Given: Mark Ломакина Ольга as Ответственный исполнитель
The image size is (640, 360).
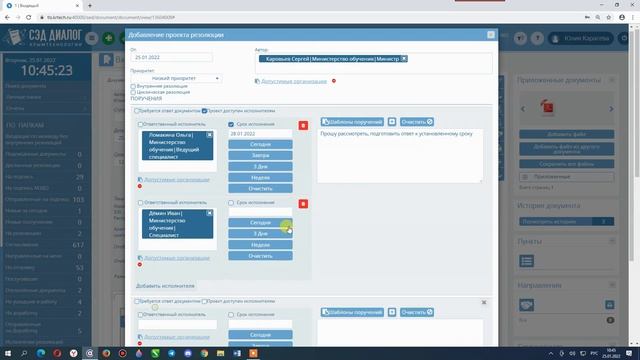Looking at the screenshot, I should (x=140, y=124).
